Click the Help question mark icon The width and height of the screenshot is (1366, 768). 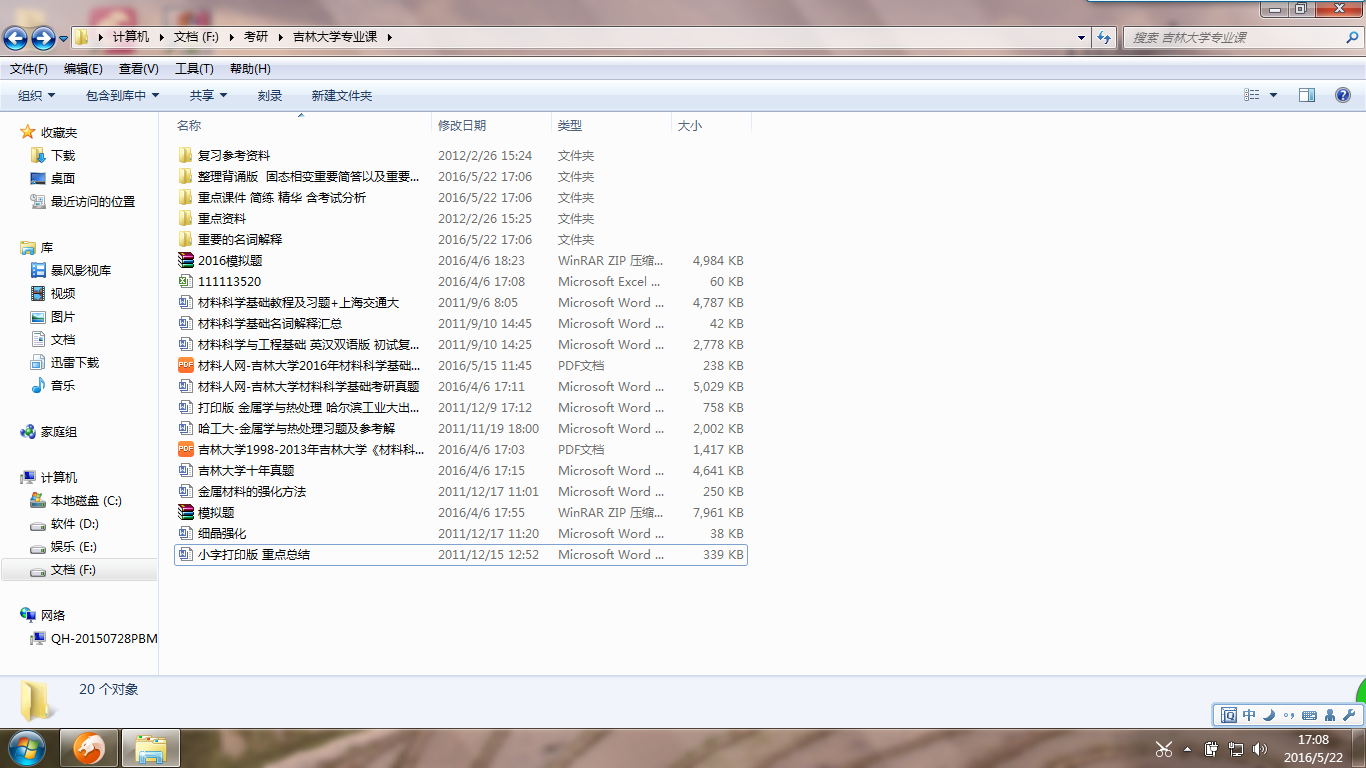pos(1343,95)
